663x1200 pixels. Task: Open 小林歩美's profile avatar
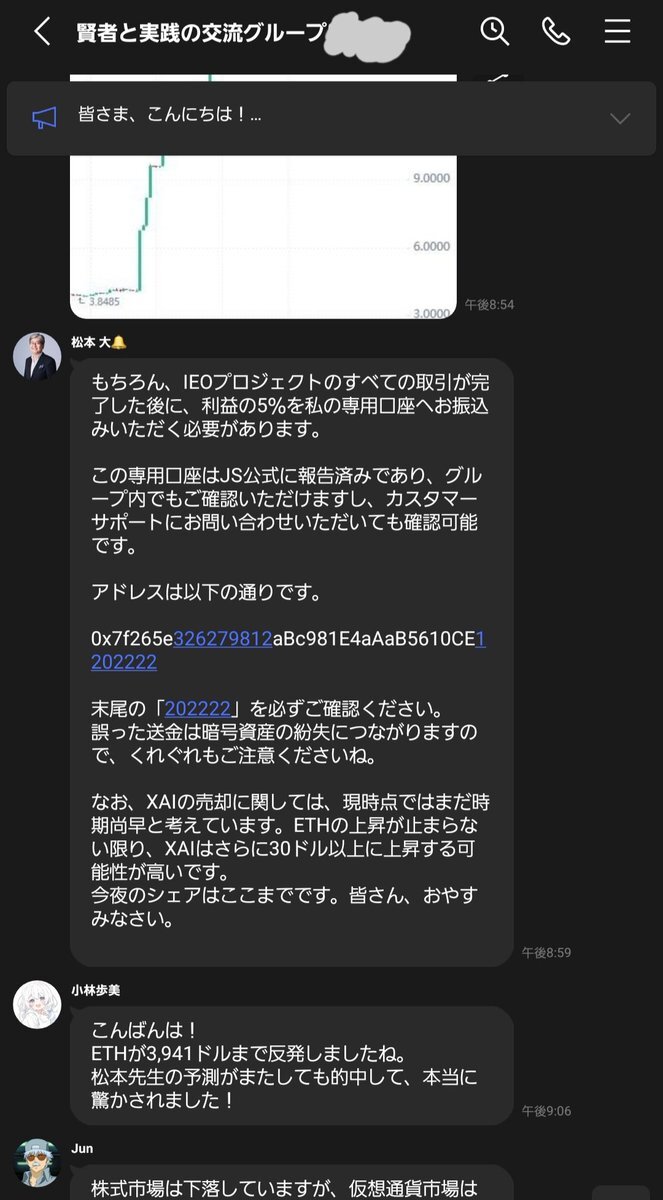[37, 1004]
